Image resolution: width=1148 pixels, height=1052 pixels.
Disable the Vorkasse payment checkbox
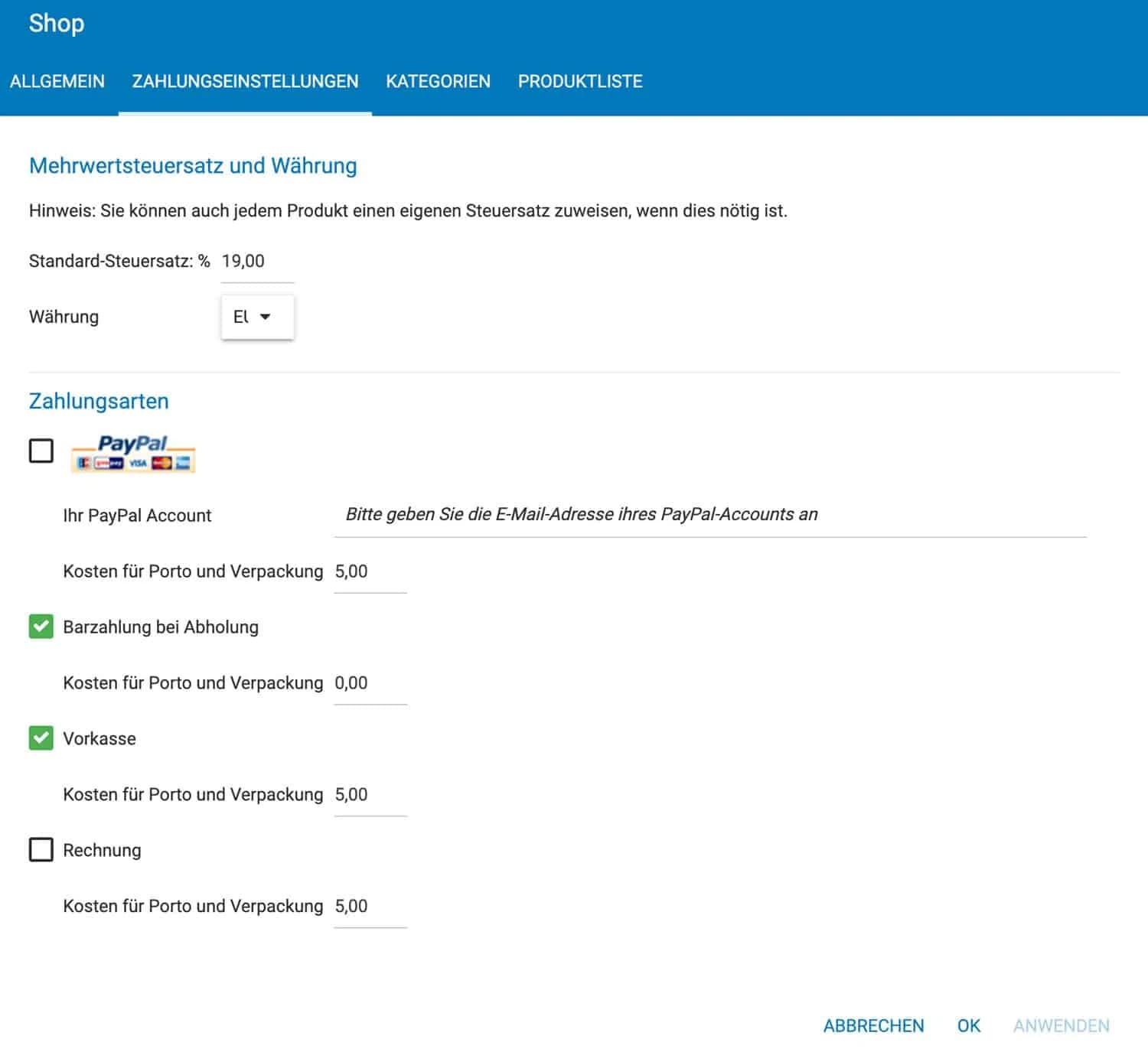41,738
